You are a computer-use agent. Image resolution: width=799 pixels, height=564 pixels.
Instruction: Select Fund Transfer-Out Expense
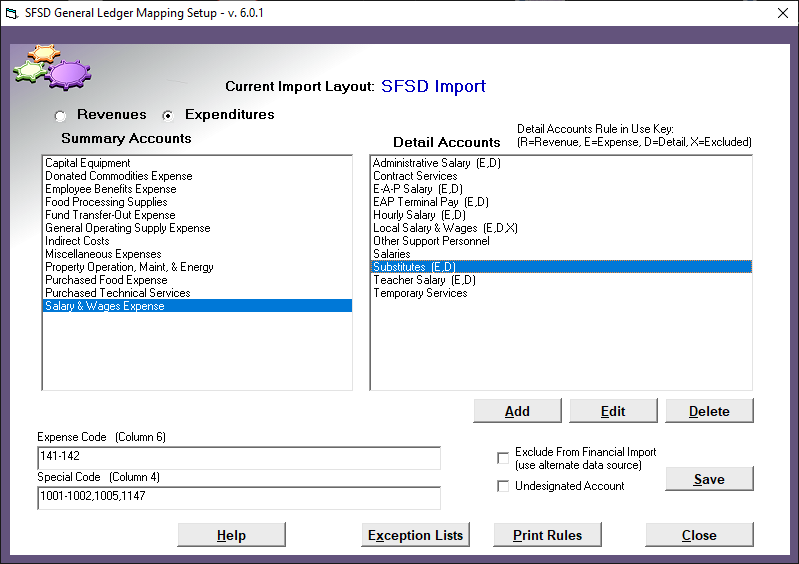point(197,215)
